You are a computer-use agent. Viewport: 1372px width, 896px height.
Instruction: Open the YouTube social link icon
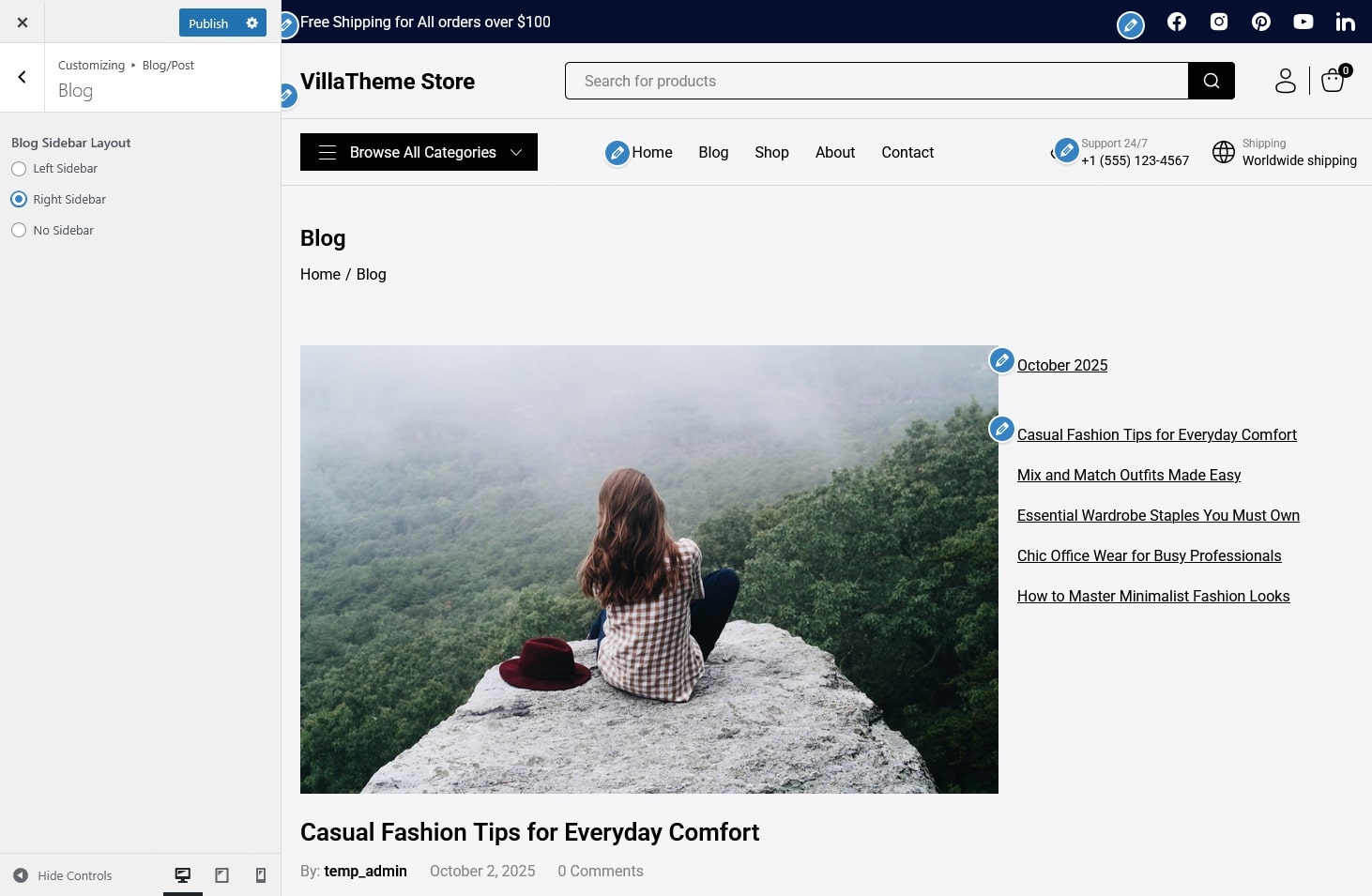pos(1303,22)
